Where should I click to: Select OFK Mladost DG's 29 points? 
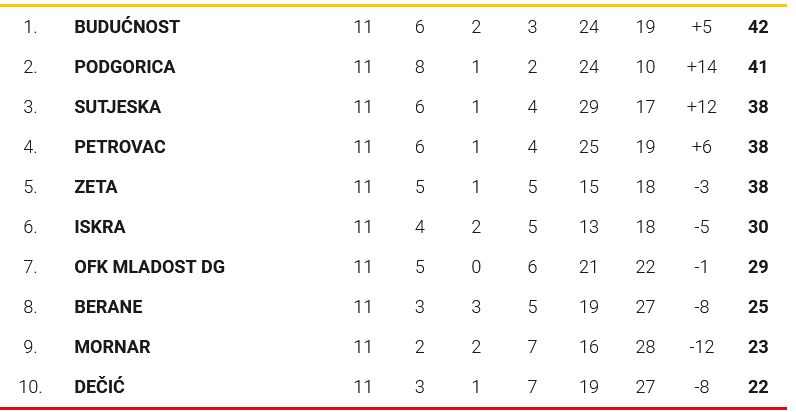click(x=757, y=267)
